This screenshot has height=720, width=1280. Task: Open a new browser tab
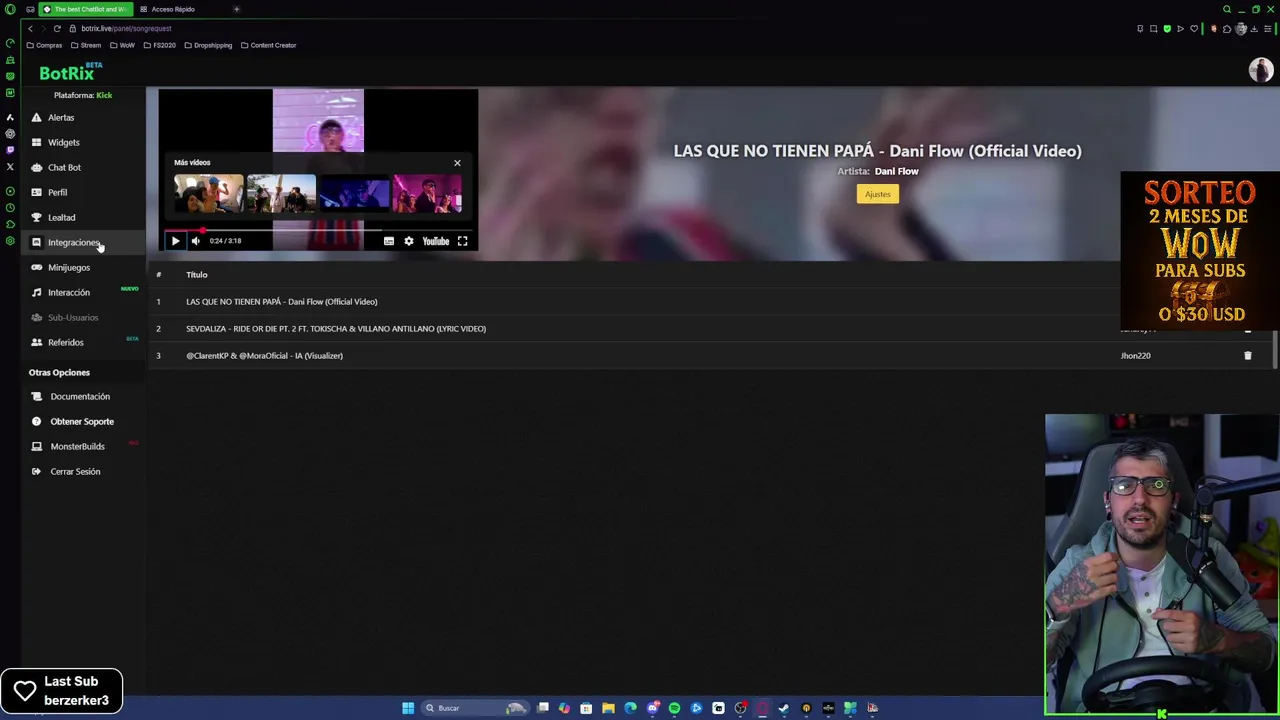(x=236, y=9)
